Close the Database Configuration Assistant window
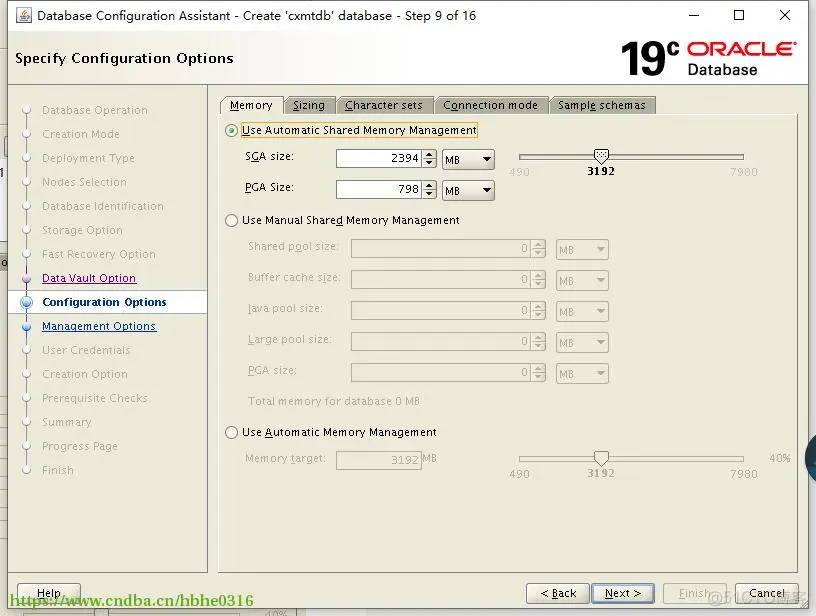This screenshot has width=816, height=616. pyautogui.click(x=785, y=16)
